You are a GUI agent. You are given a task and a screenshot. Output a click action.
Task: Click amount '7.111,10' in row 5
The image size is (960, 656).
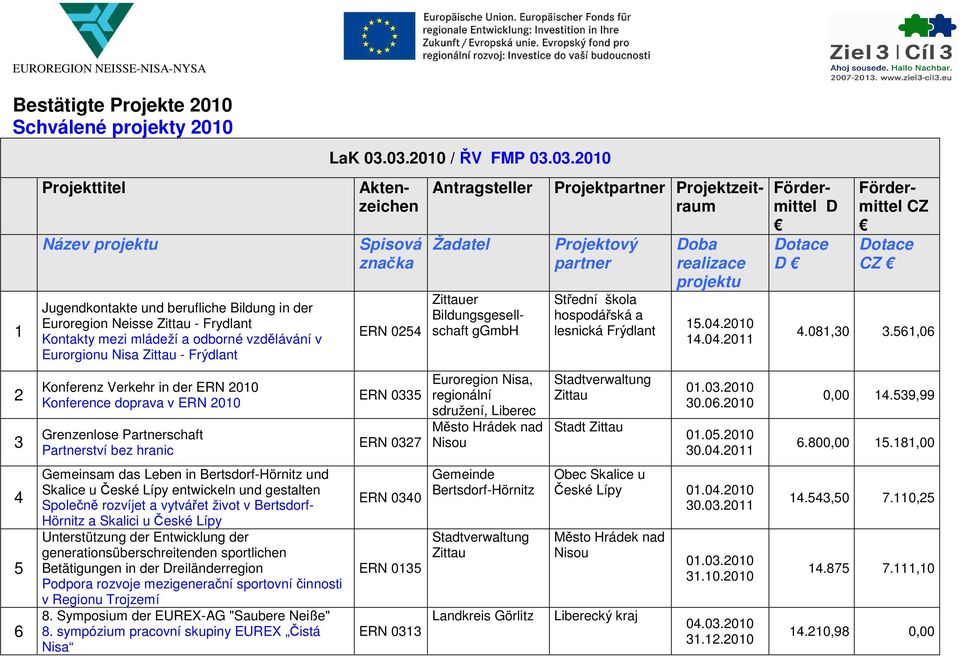pyautogui.click(x=908, y=568)
